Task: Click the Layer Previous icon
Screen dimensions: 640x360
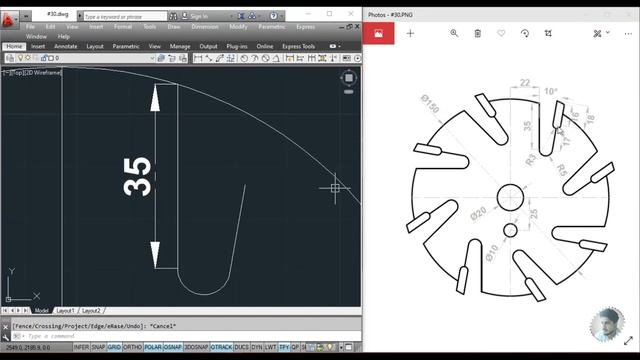Action: pos(172,58)
